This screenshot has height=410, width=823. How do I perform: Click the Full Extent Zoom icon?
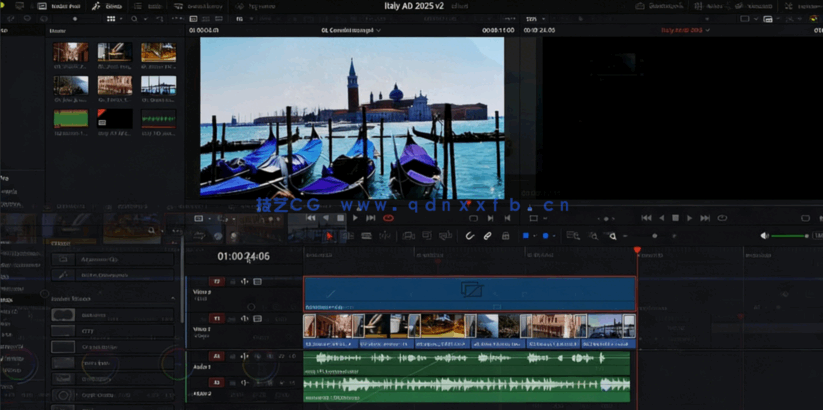click(573, 236)
